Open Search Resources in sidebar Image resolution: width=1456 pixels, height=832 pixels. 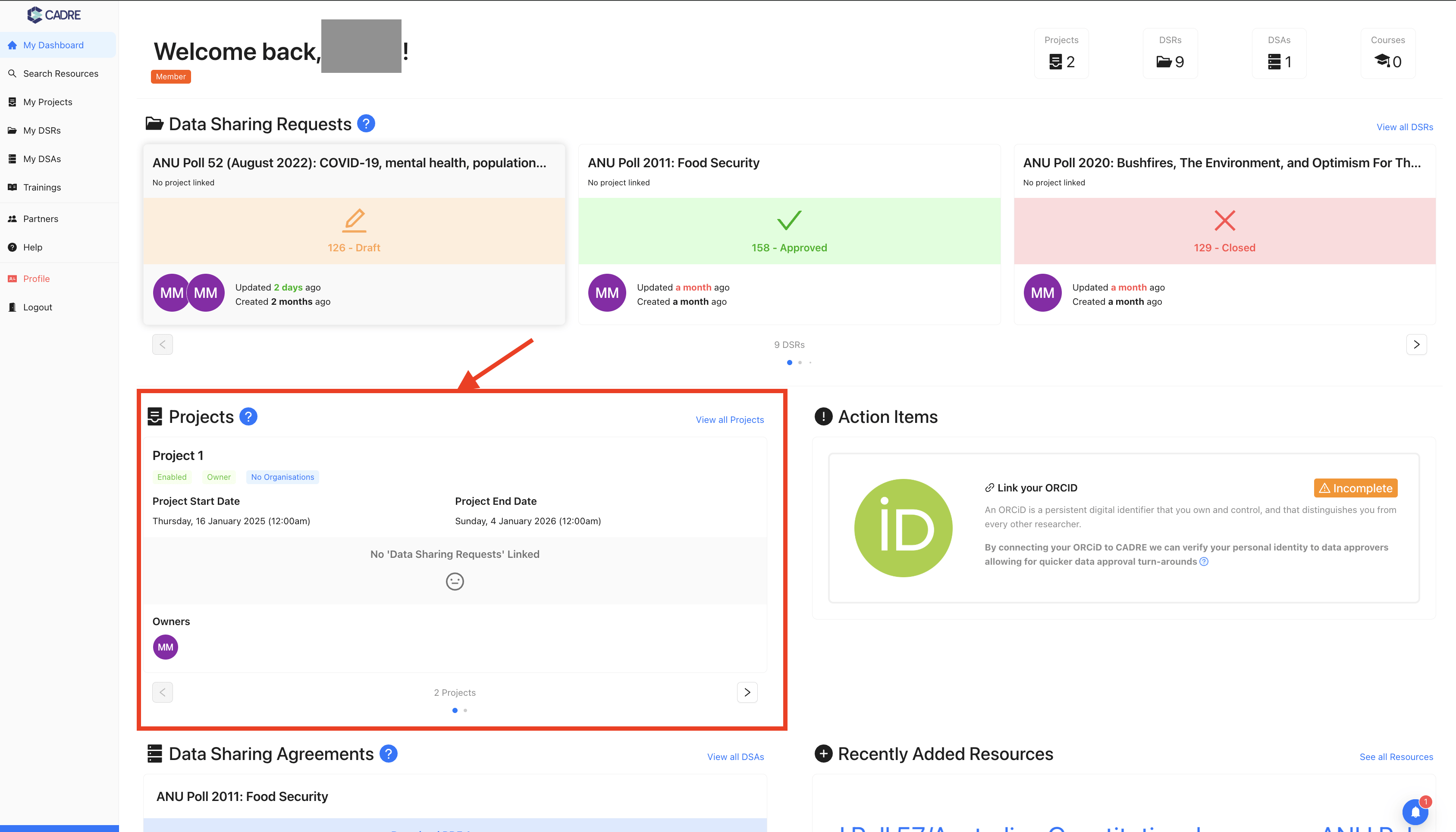tap(58, 74)
